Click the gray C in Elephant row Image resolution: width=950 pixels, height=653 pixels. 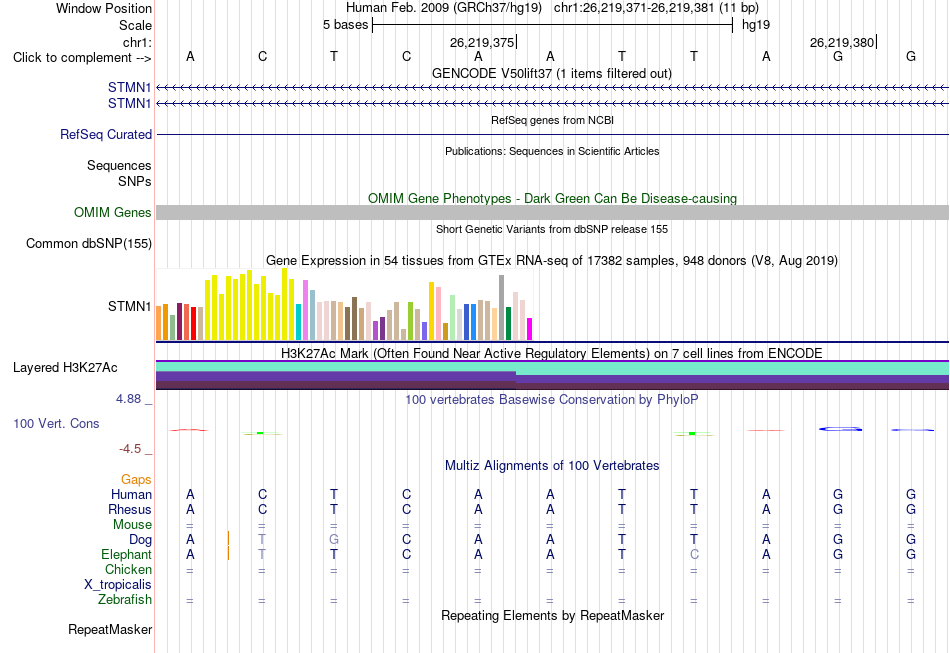[x=694, y=554]
